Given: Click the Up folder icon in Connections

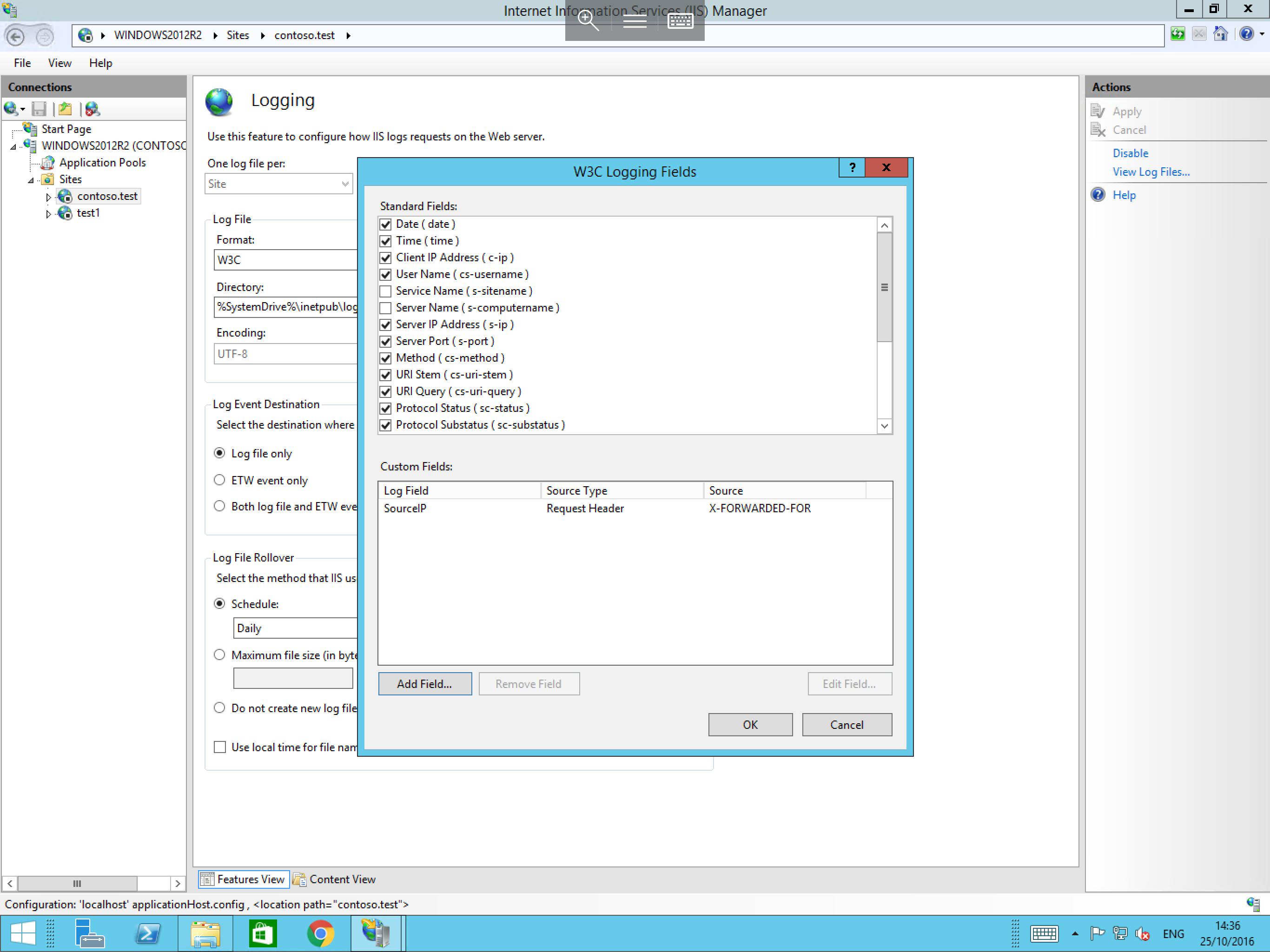Looking at the screenshot, I should (66, 108).
